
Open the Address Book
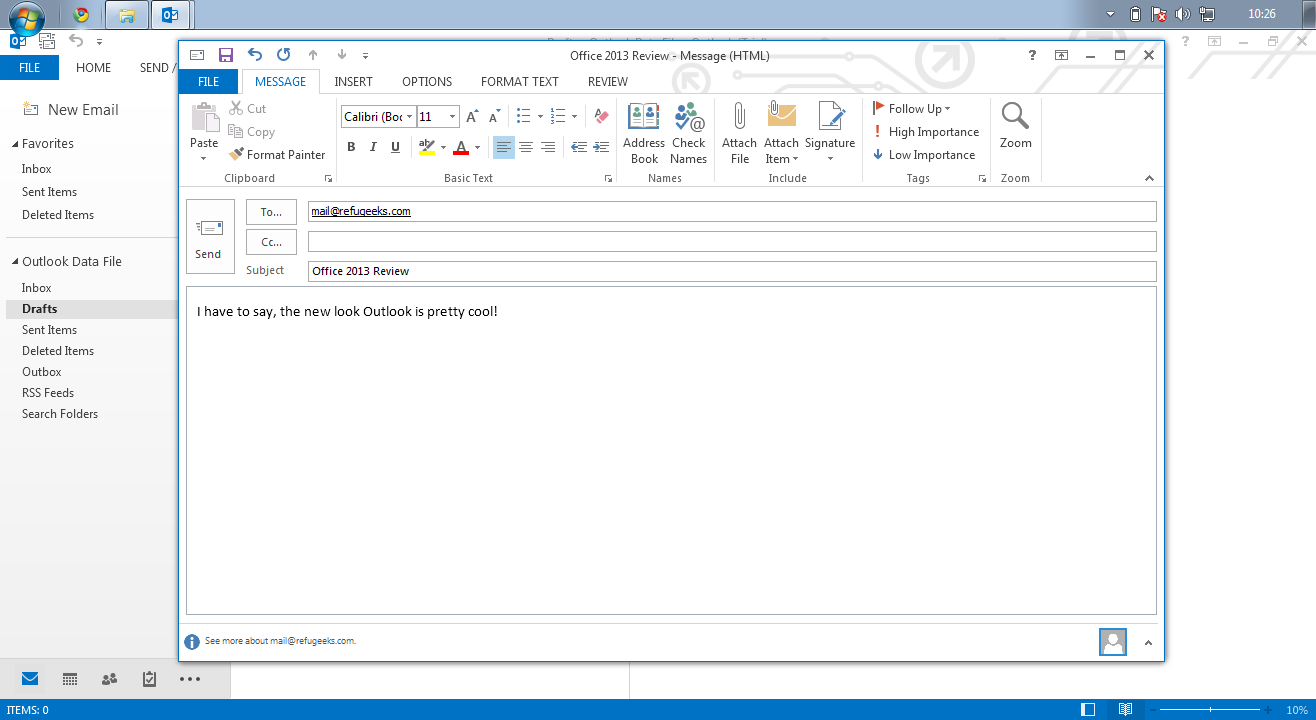[644, 132]
